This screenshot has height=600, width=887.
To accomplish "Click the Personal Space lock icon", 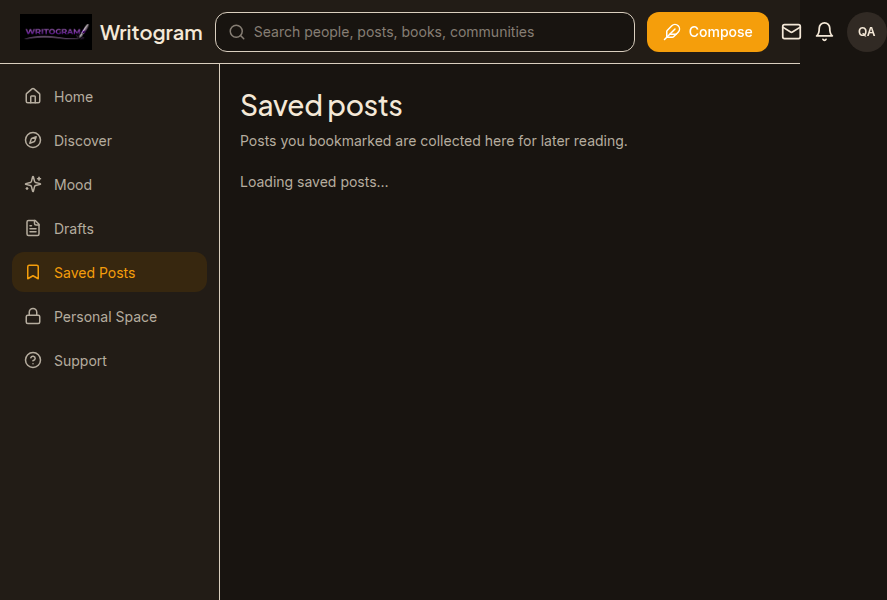I will pyautogui.click(x=33, y=317).
